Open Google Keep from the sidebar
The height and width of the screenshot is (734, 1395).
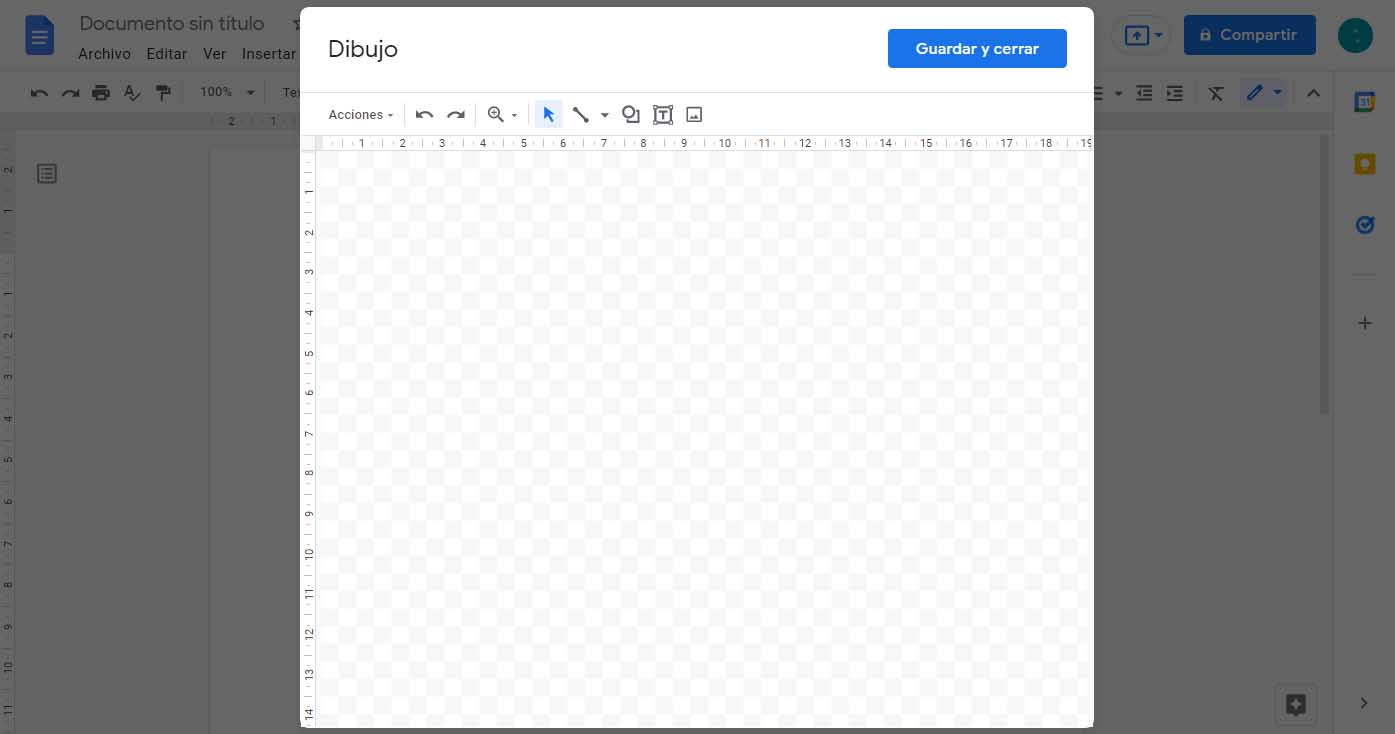[x=1365, y=163]
